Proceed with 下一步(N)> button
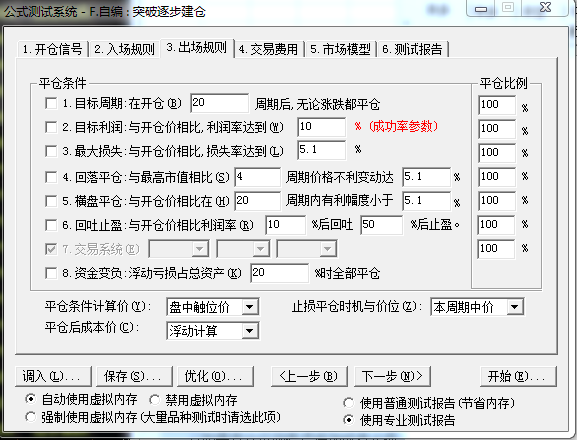This screenshot has width=577, height=440. [x=392, y=376]
